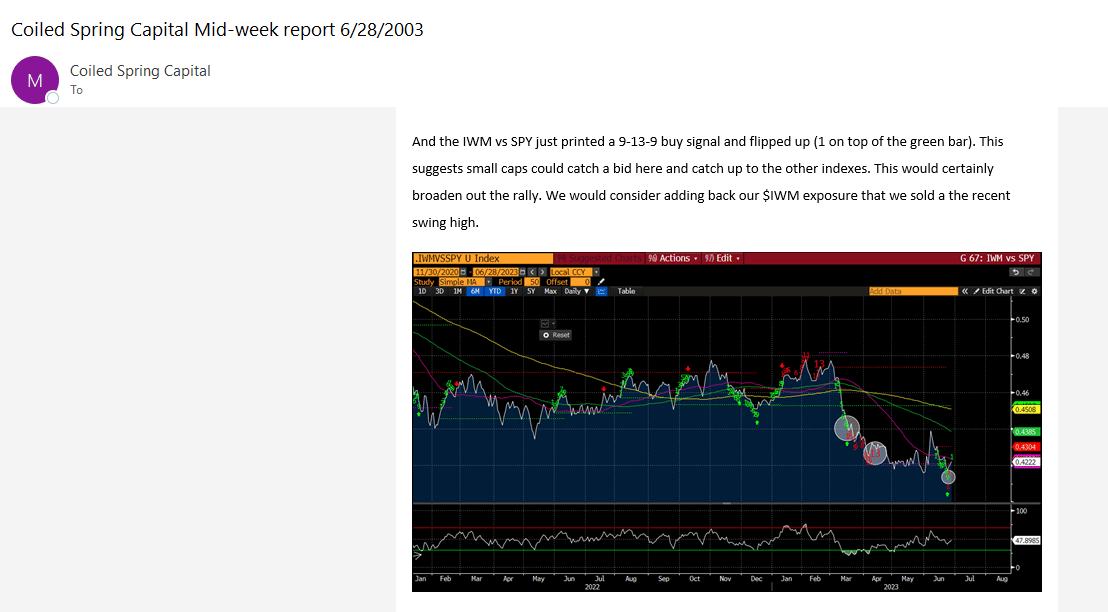
Task: Click the Edit Chart button
Action: (x=994, y=291)
